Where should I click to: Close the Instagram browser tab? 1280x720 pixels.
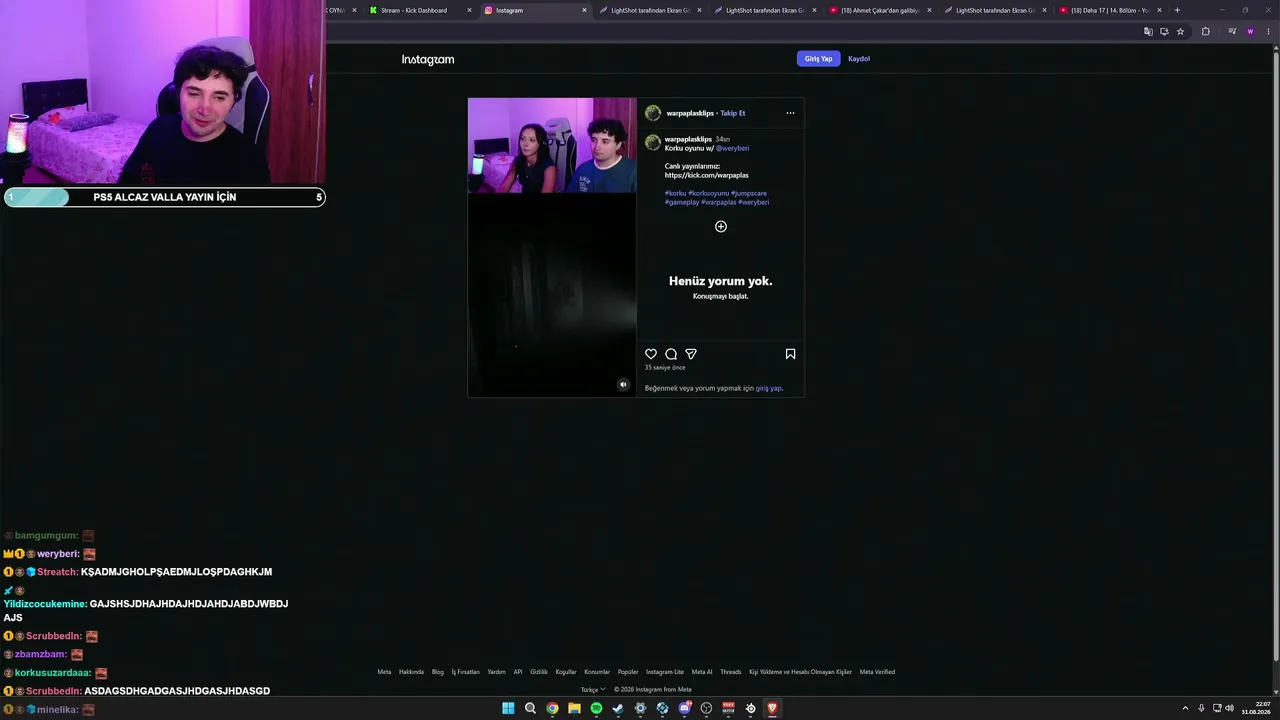584,10
